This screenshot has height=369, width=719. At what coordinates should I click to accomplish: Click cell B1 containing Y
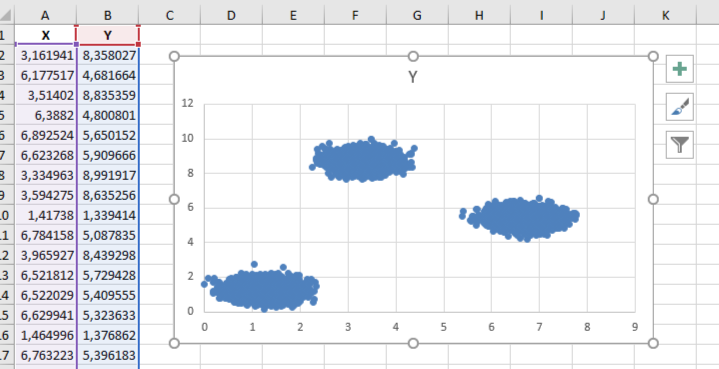(108, 35)
